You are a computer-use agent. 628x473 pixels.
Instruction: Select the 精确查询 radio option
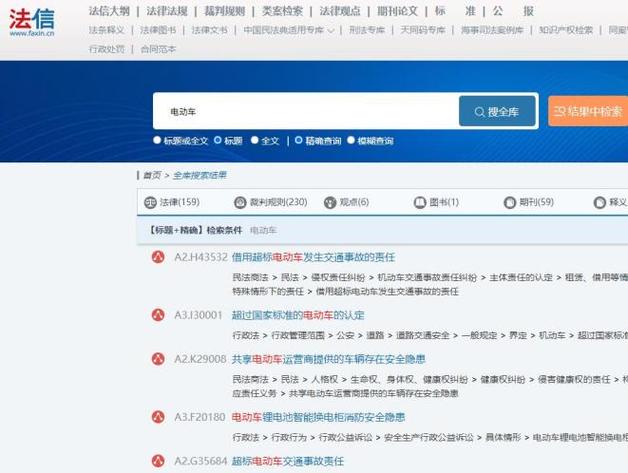(x=298, y=140)
